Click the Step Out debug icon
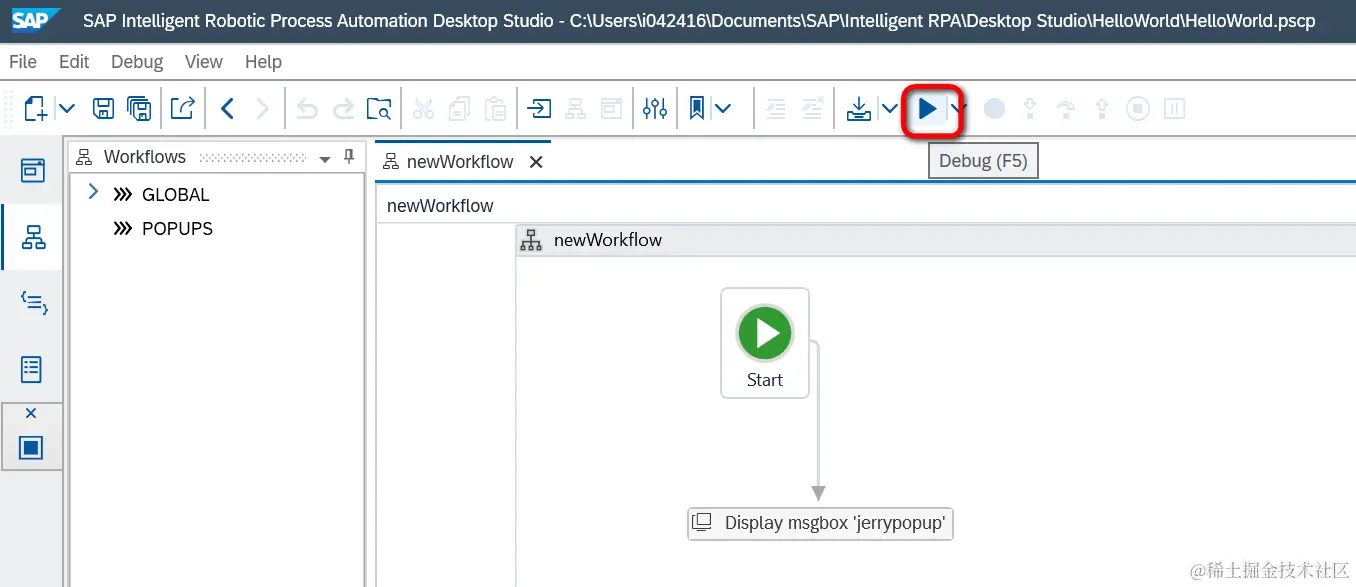 tap(1102, 108)
